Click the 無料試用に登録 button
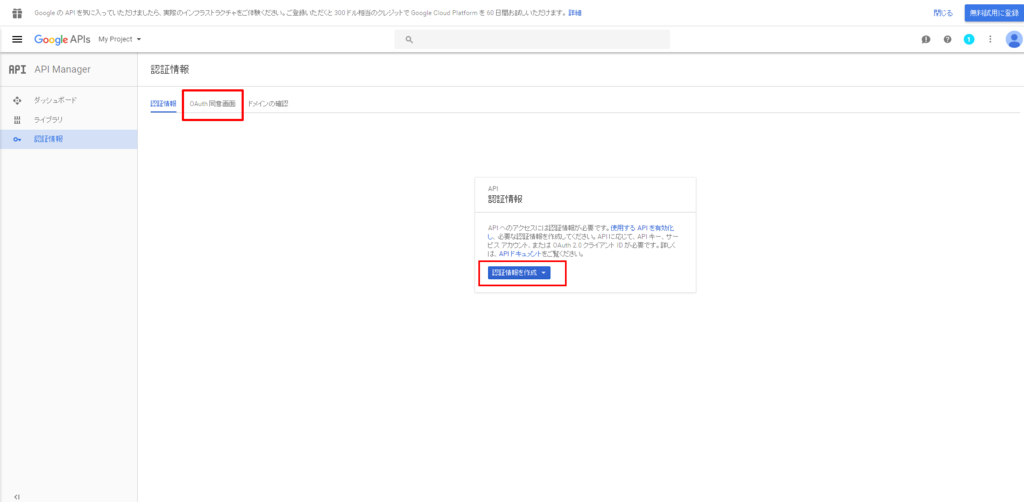 point(994,12)
